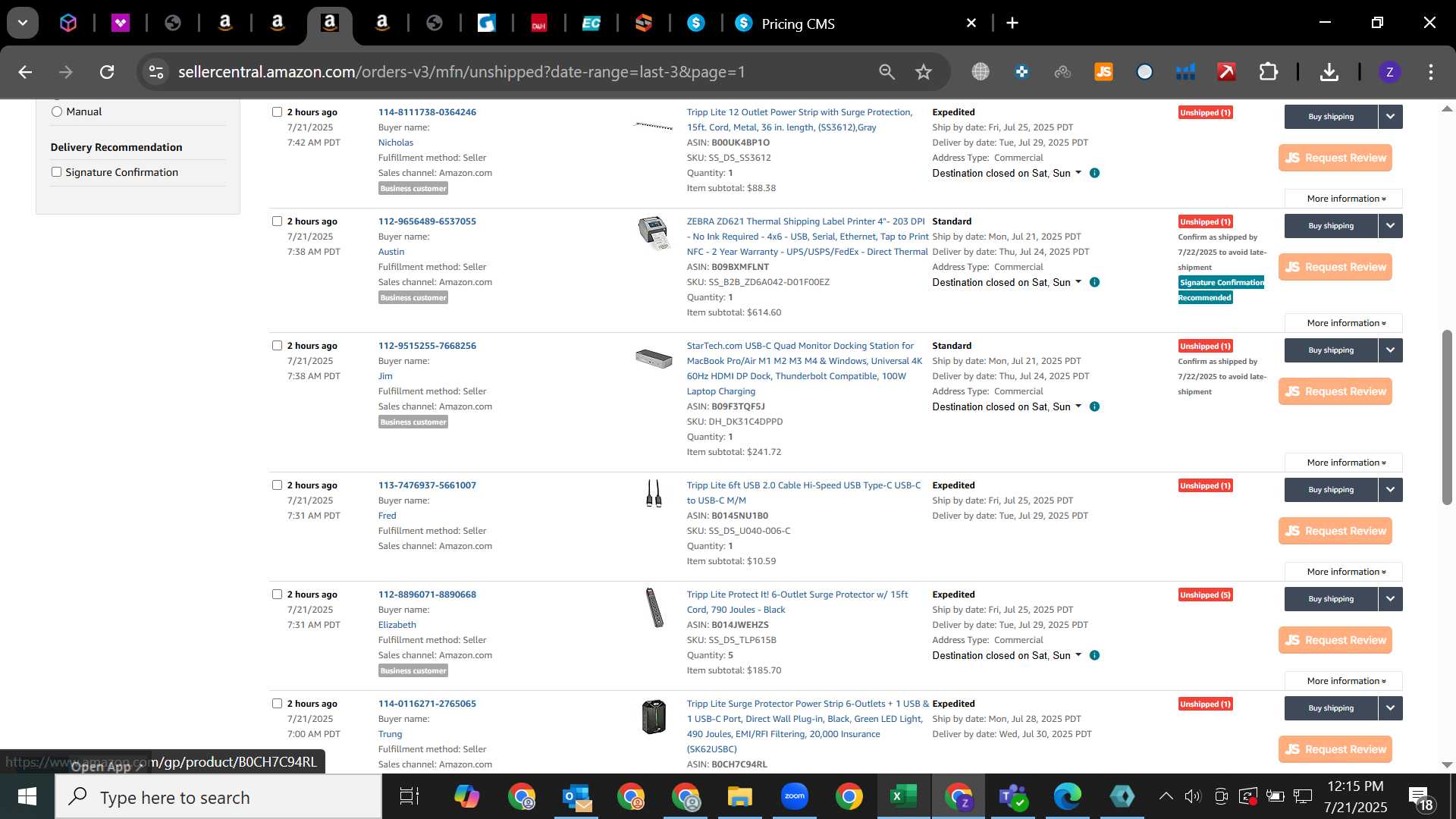Viewport: 1456px width, 819px height.
Task: Tick checkbox for order 113-7476937-5661007
Action: coord(277,485)
